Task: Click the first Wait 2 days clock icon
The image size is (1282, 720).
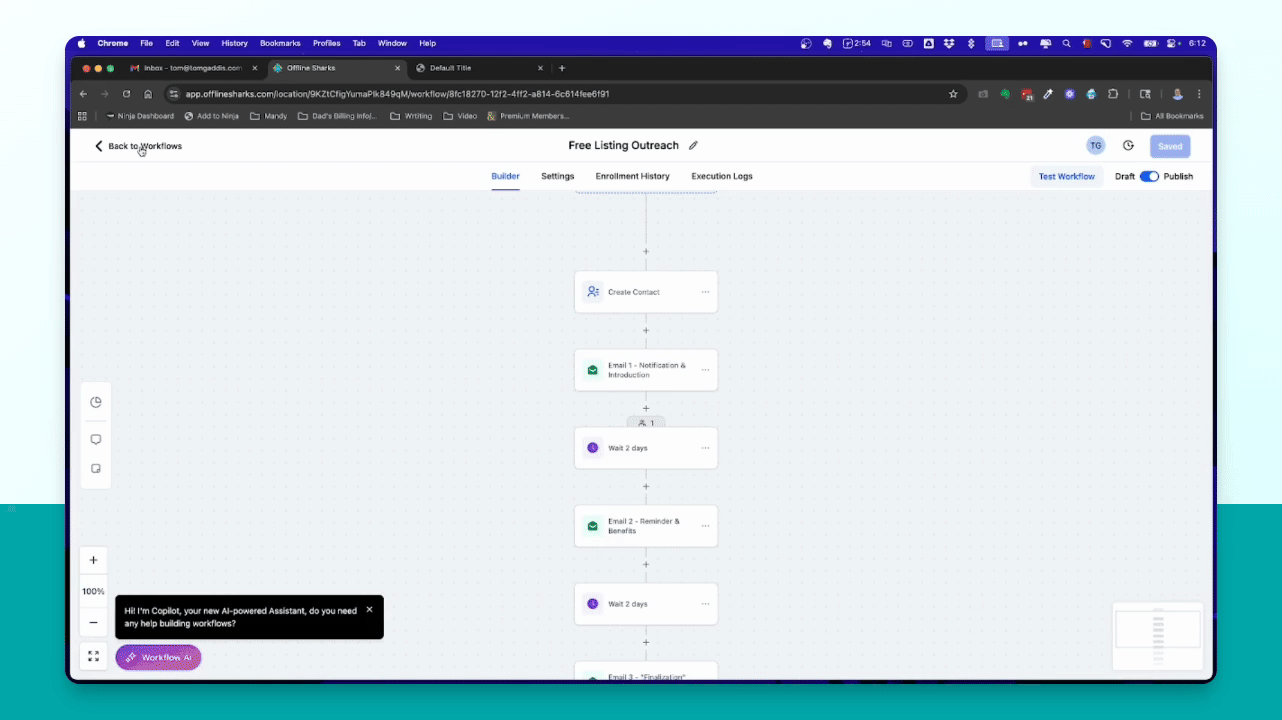Action: pos(593,448)
